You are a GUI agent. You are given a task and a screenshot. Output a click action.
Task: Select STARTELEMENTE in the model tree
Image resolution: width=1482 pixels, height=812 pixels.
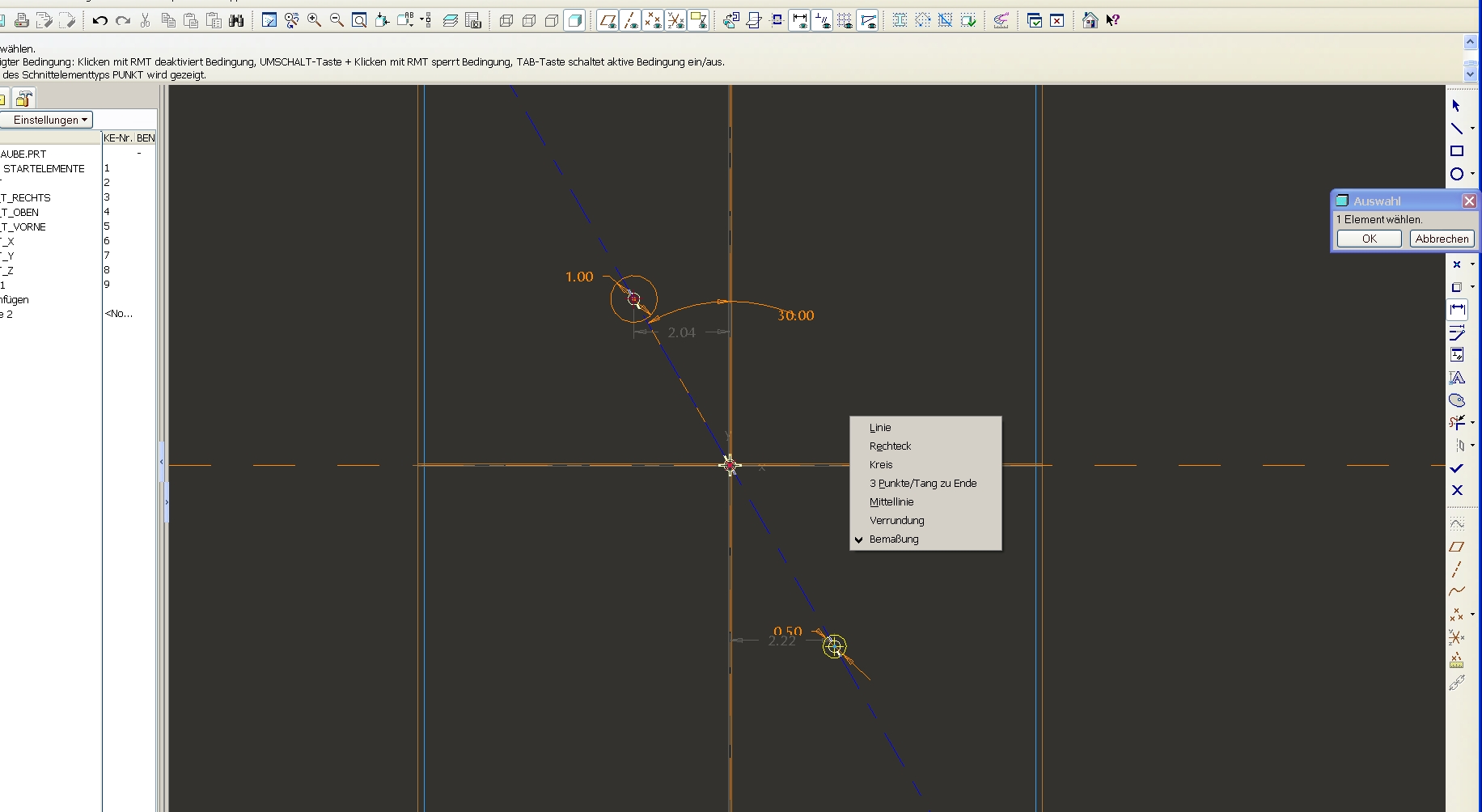pyautogui.click(x=44, y=168)
